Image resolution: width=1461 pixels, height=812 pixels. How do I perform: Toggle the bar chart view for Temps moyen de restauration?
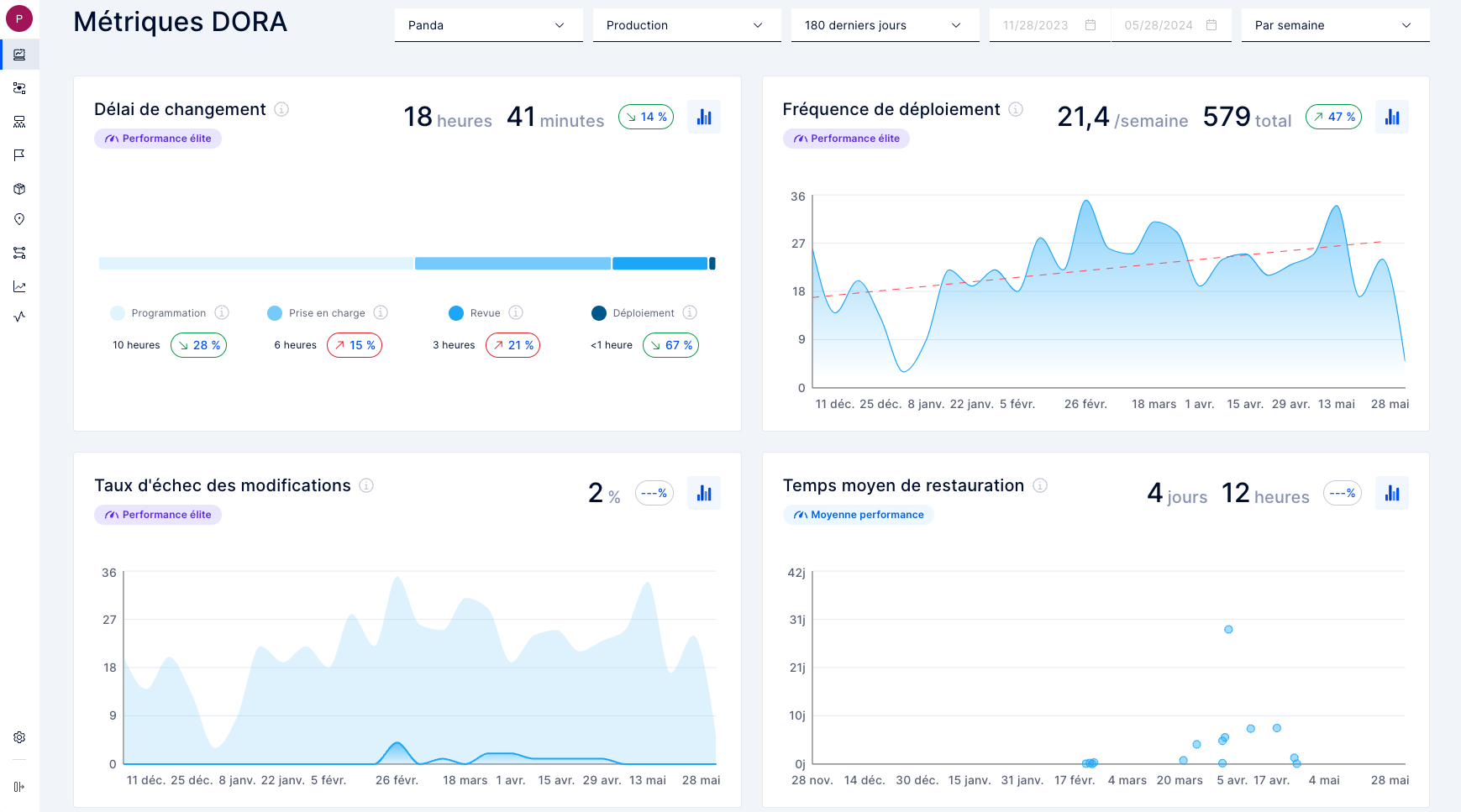[x=1392, y=493]
